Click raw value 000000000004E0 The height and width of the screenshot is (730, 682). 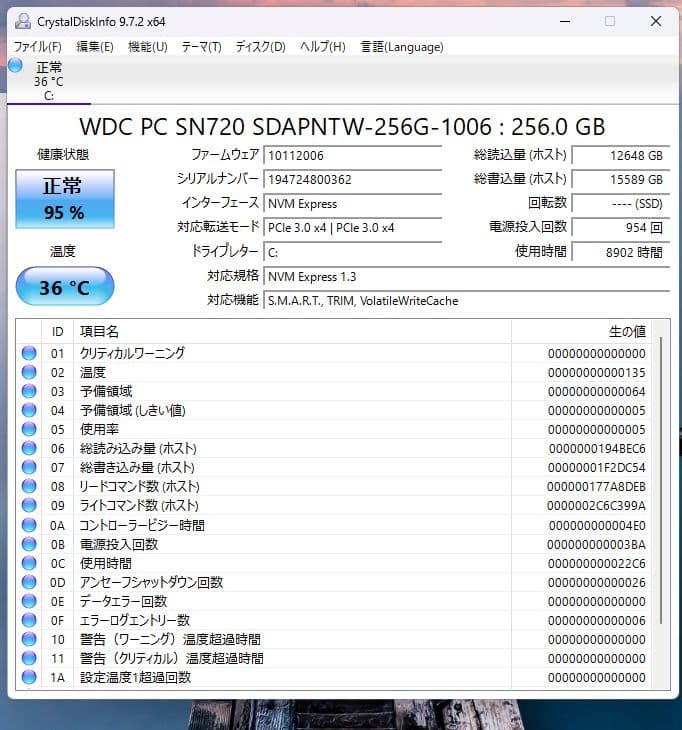597,526
